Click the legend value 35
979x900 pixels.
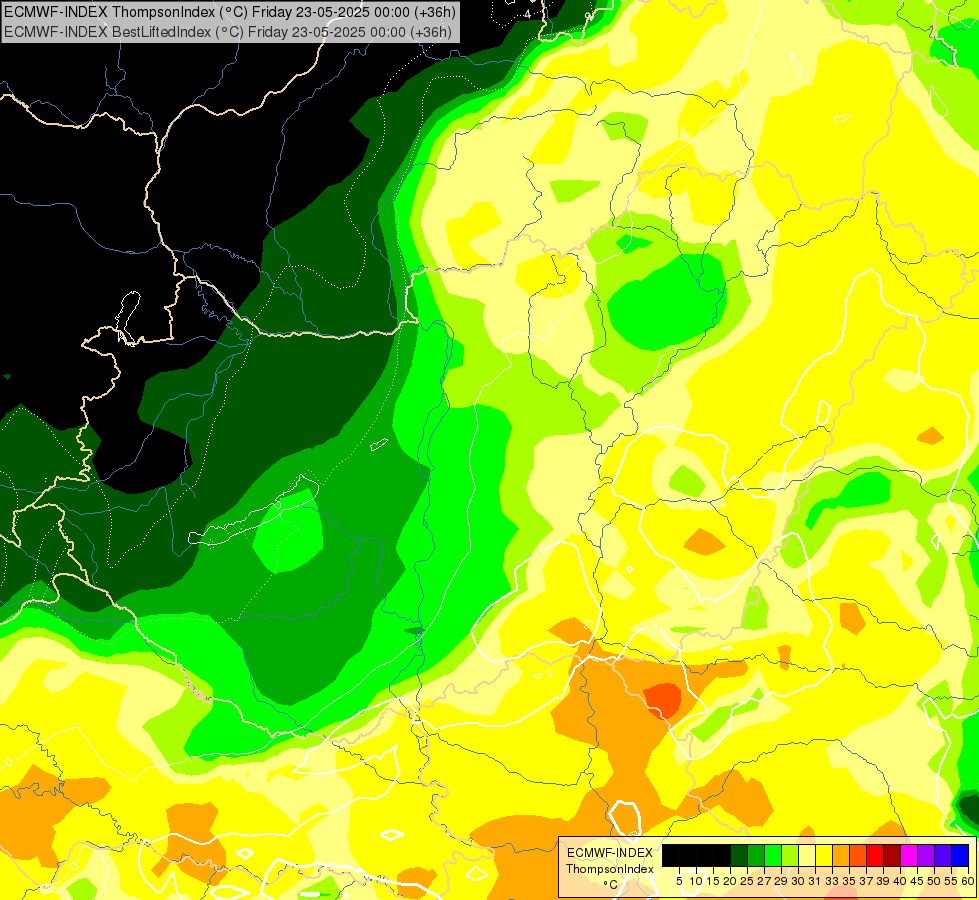click(x=849, y=881)
